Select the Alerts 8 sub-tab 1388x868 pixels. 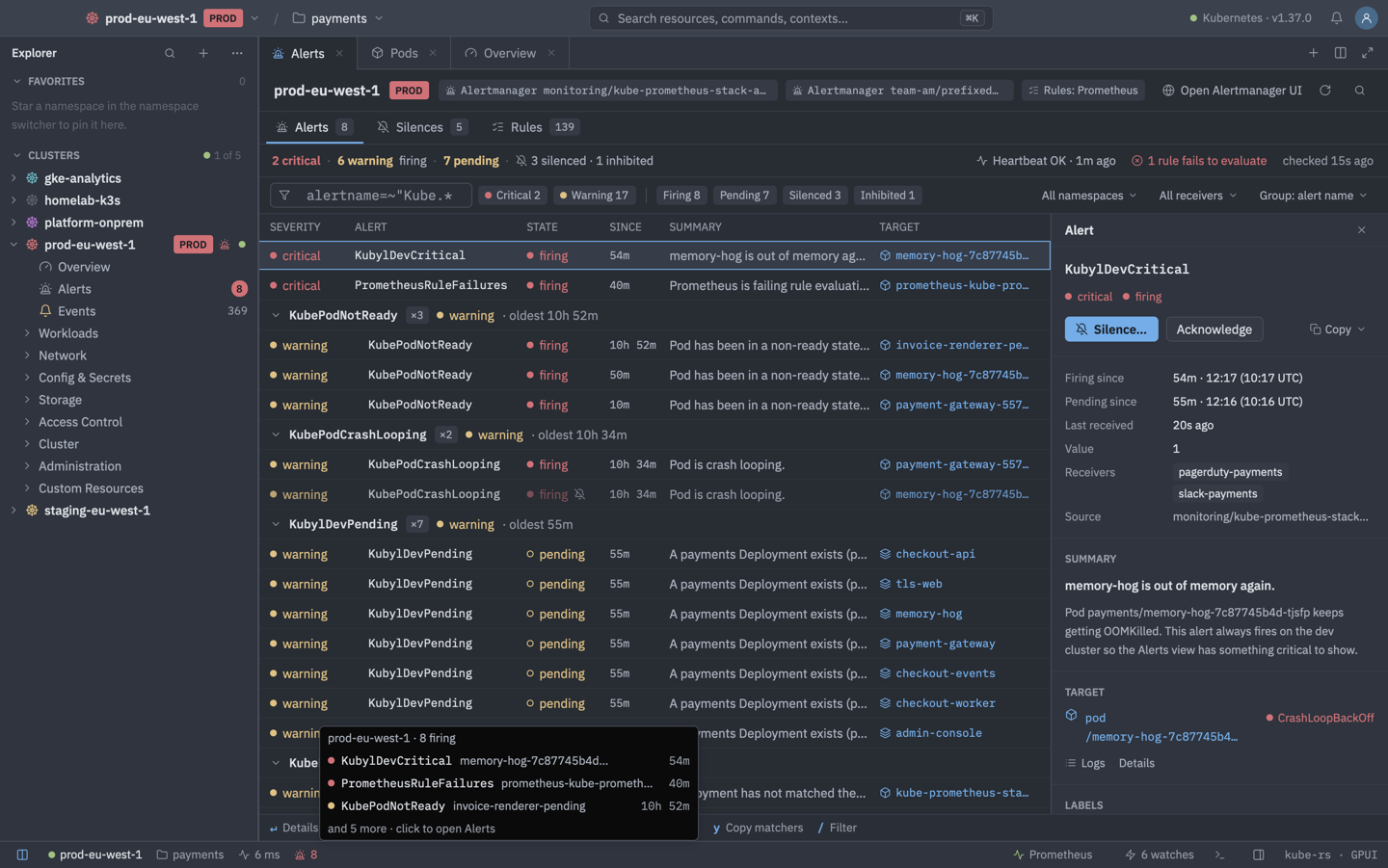314,127
